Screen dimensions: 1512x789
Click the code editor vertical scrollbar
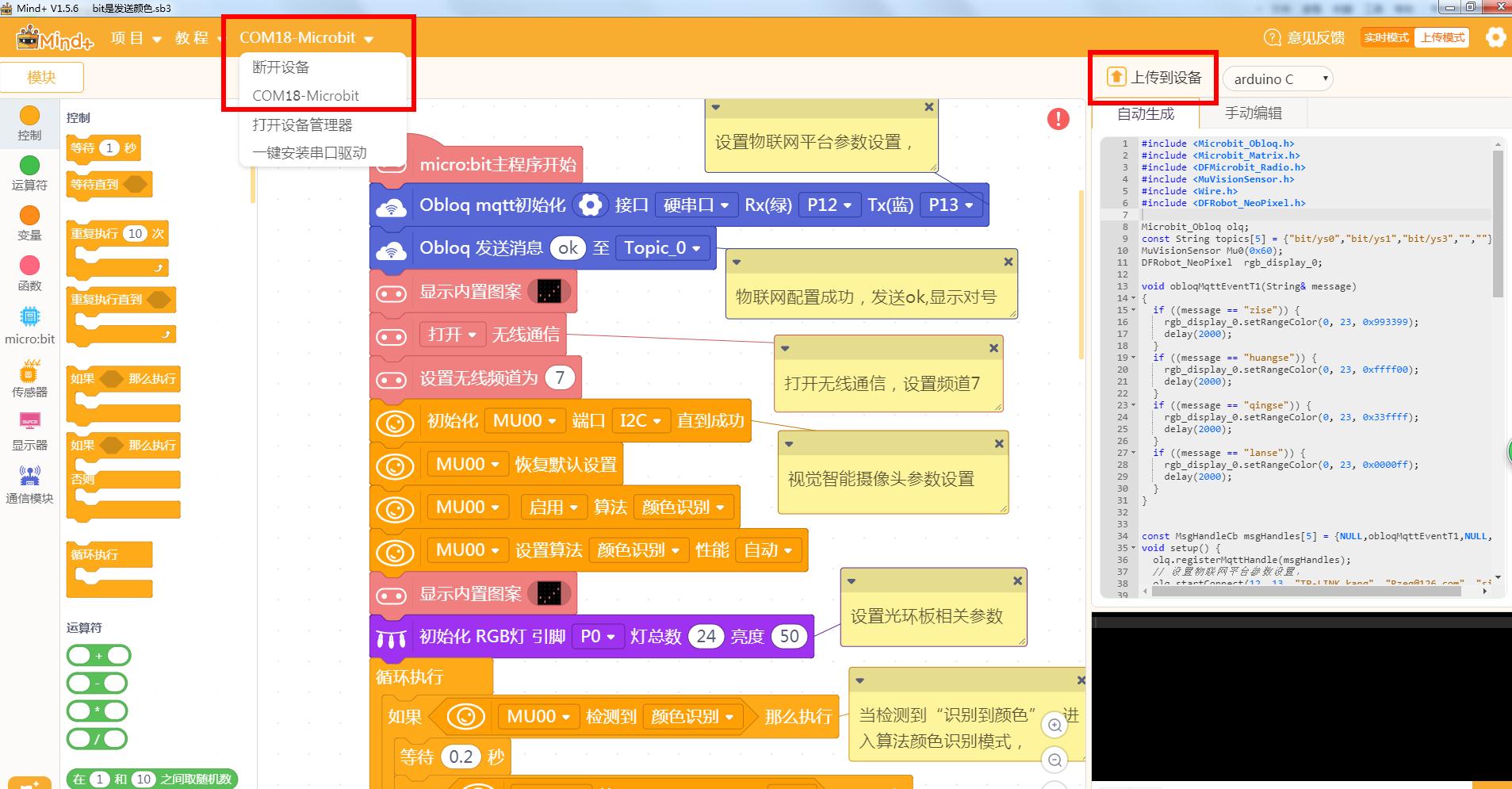(1498, 224)
